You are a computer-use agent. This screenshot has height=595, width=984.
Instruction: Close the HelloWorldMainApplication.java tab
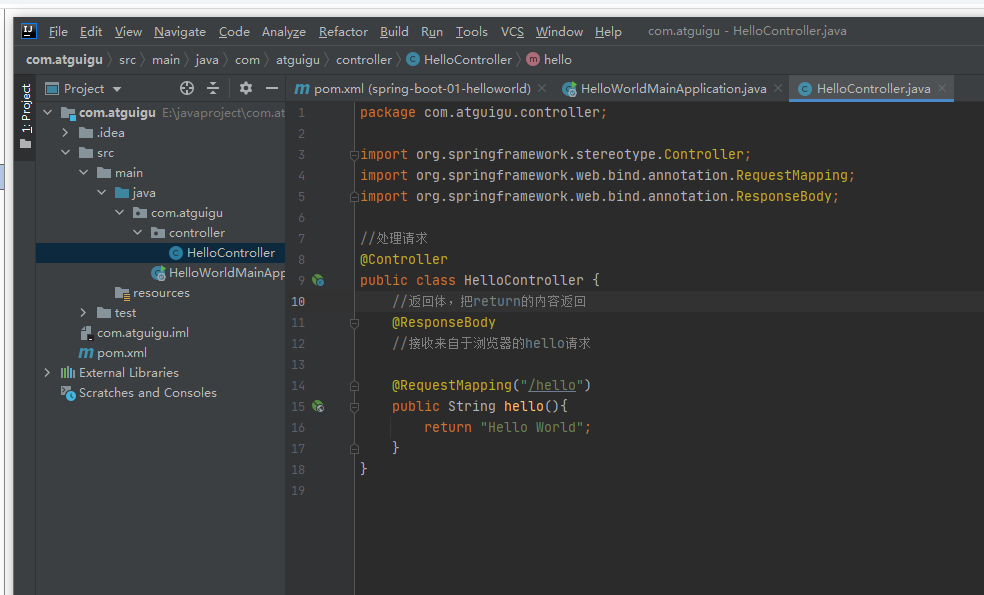778,89
